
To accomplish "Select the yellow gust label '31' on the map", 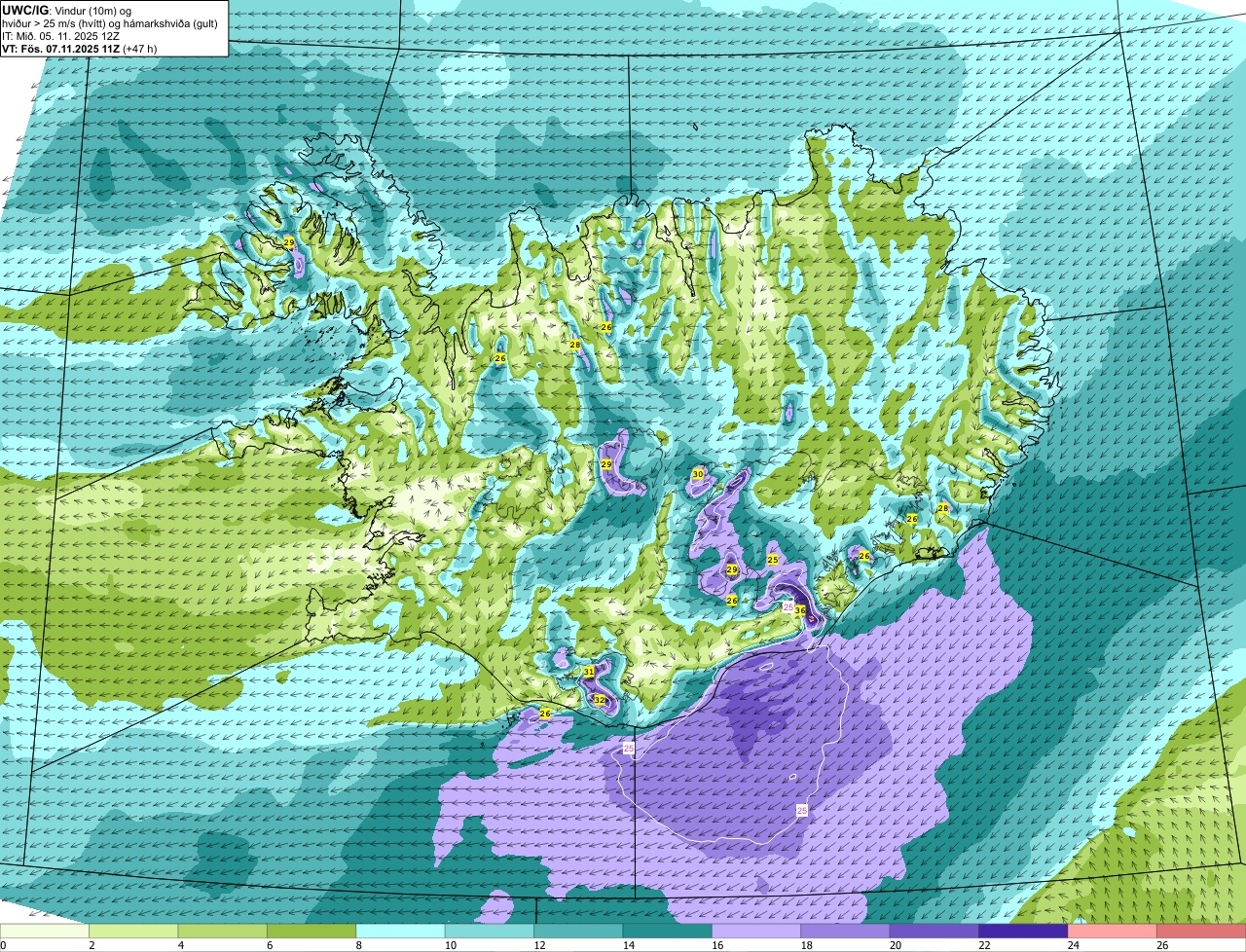I will click(589, 672).
